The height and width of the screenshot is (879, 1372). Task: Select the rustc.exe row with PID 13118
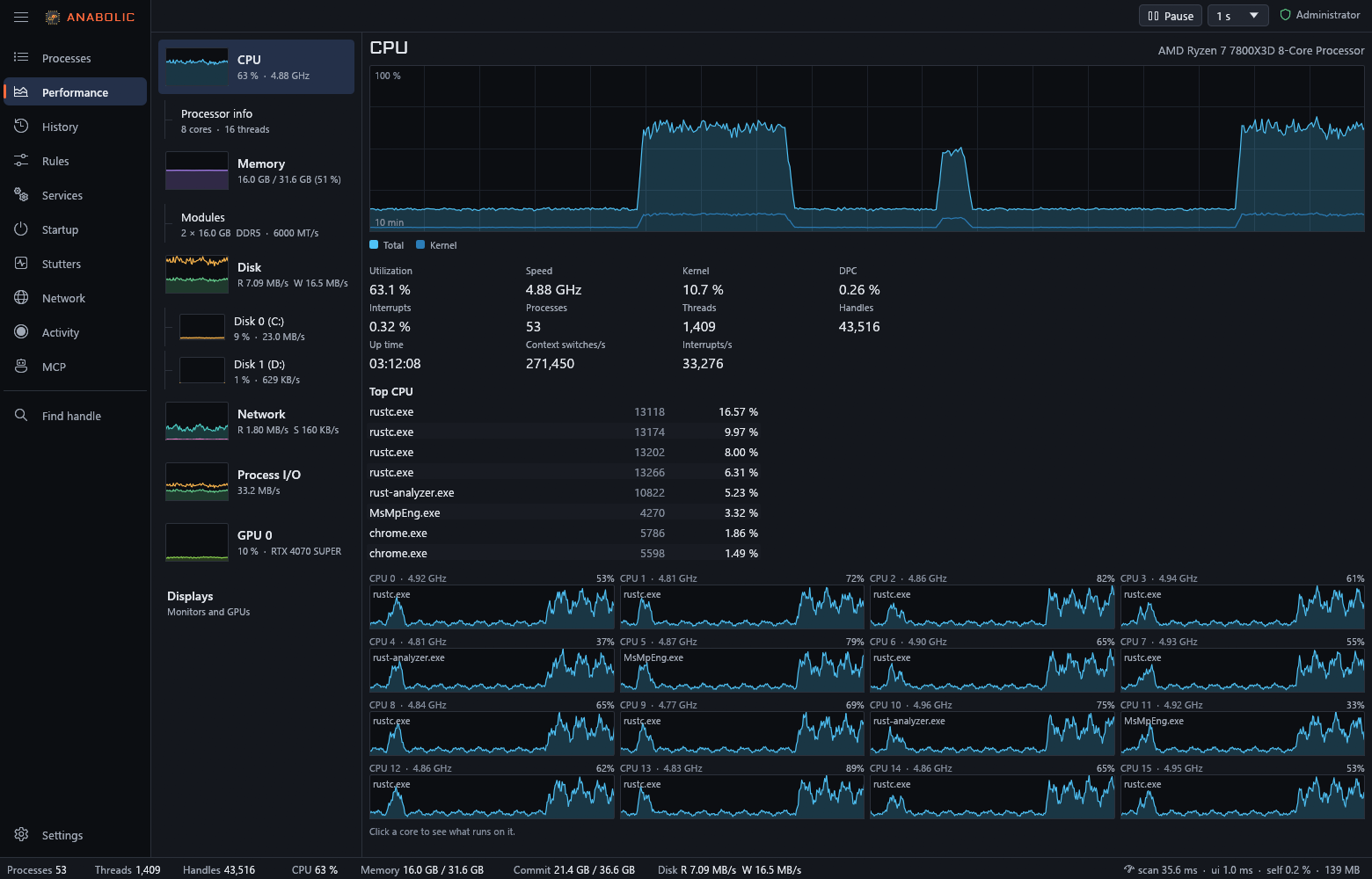tap(564, 411)
